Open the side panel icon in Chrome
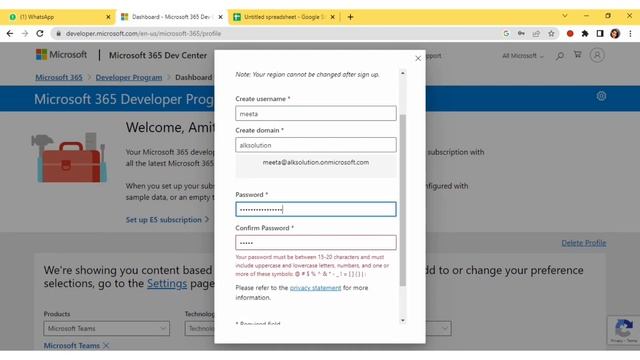The height and width of the screenshot is (360, 640). point(600,33)
